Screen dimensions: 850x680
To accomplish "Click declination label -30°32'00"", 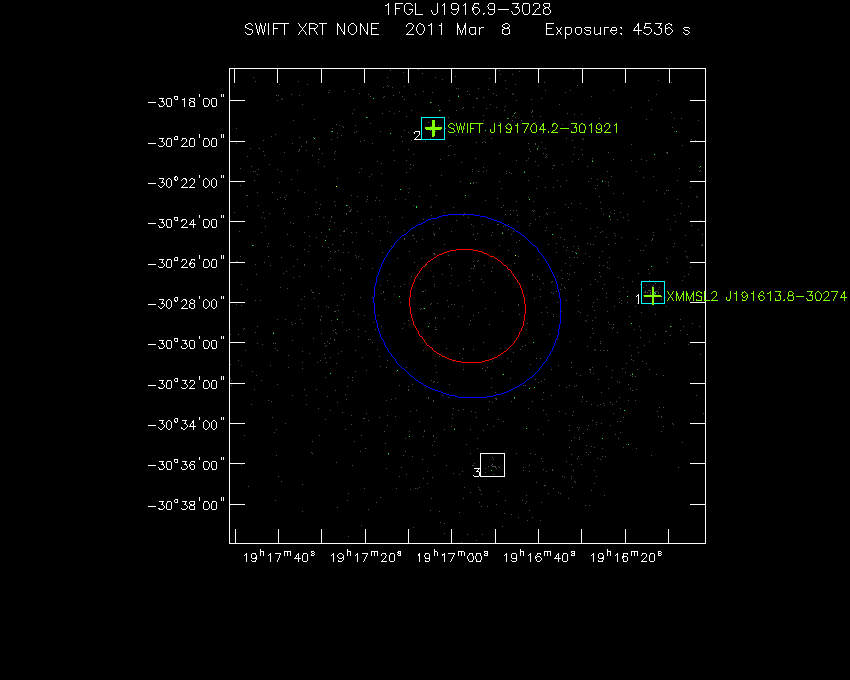I will point(186,384).
